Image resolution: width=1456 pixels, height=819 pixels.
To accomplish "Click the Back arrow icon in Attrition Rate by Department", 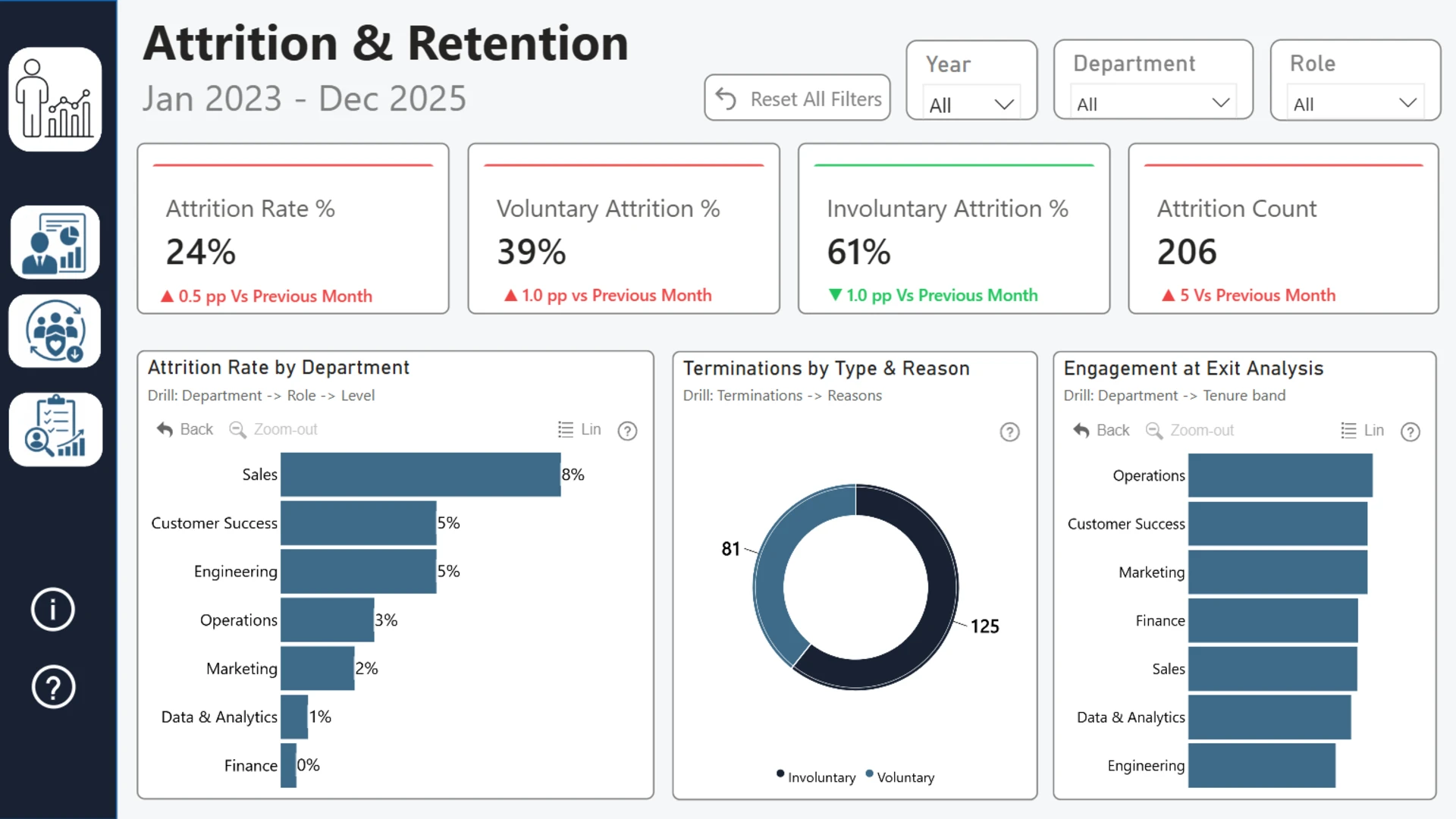I will click(x=165, y=430).
